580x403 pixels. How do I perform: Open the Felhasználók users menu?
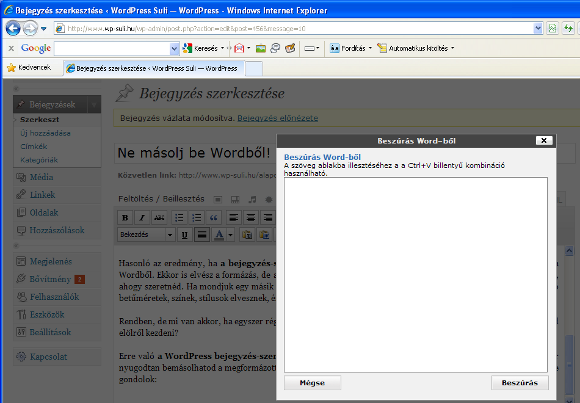pos(54,297)
